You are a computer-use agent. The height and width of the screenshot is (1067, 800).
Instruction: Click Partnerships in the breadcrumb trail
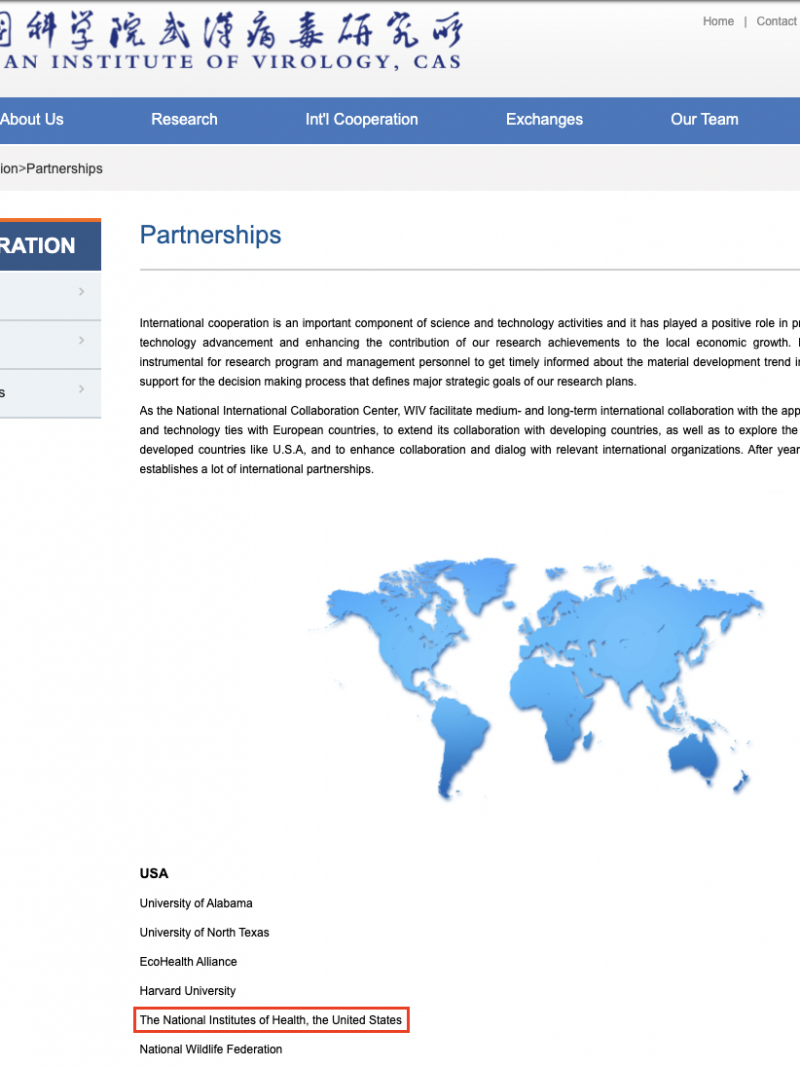[x=64, y=168]
